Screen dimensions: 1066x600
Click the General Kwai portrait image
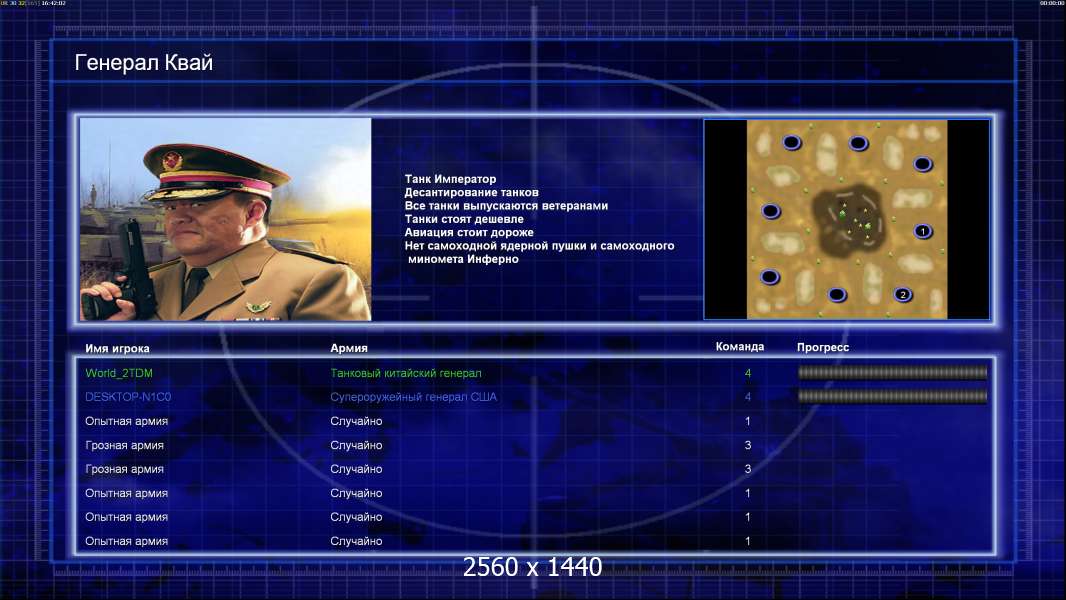click(226, 219)
